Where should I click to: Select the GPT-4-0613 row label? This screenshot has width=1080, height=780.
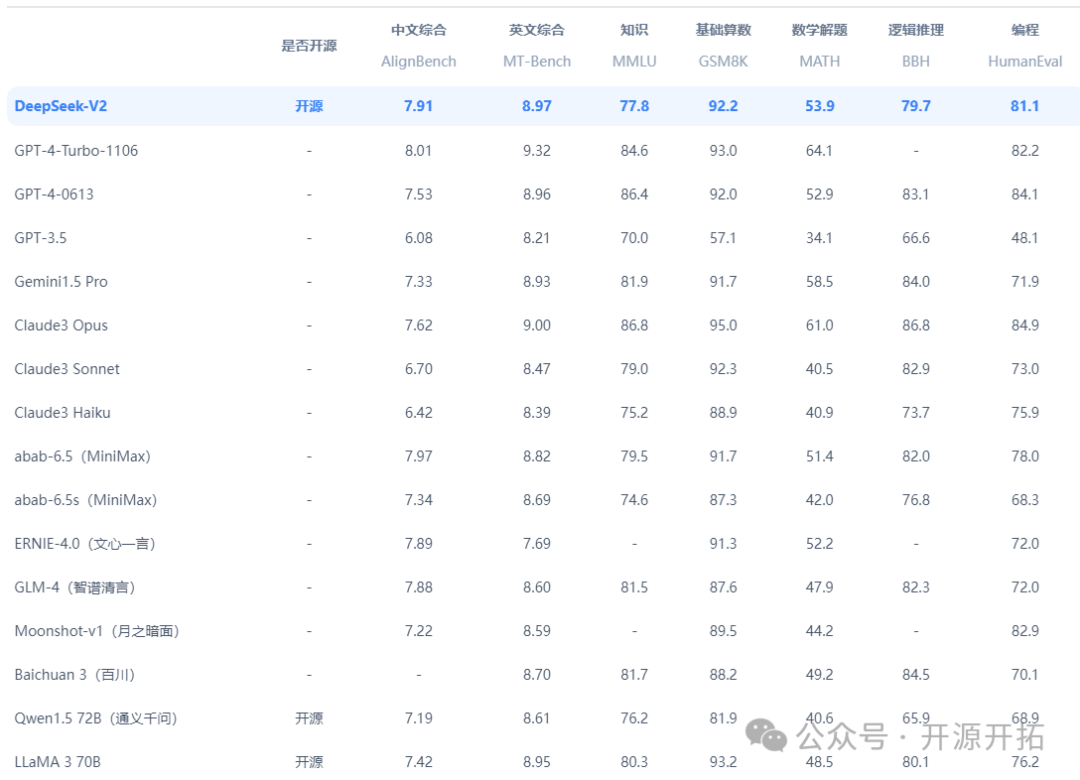(x=54, y=194)
